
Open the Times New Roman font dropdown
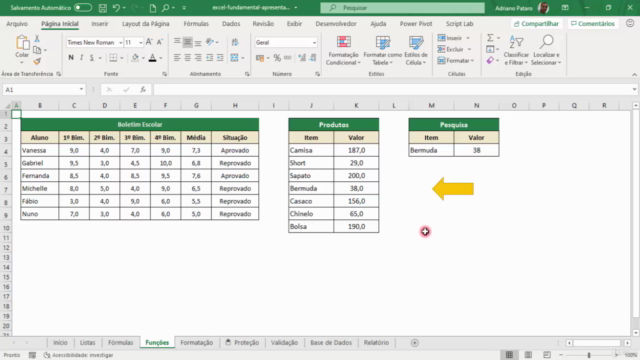click(120, 42)
